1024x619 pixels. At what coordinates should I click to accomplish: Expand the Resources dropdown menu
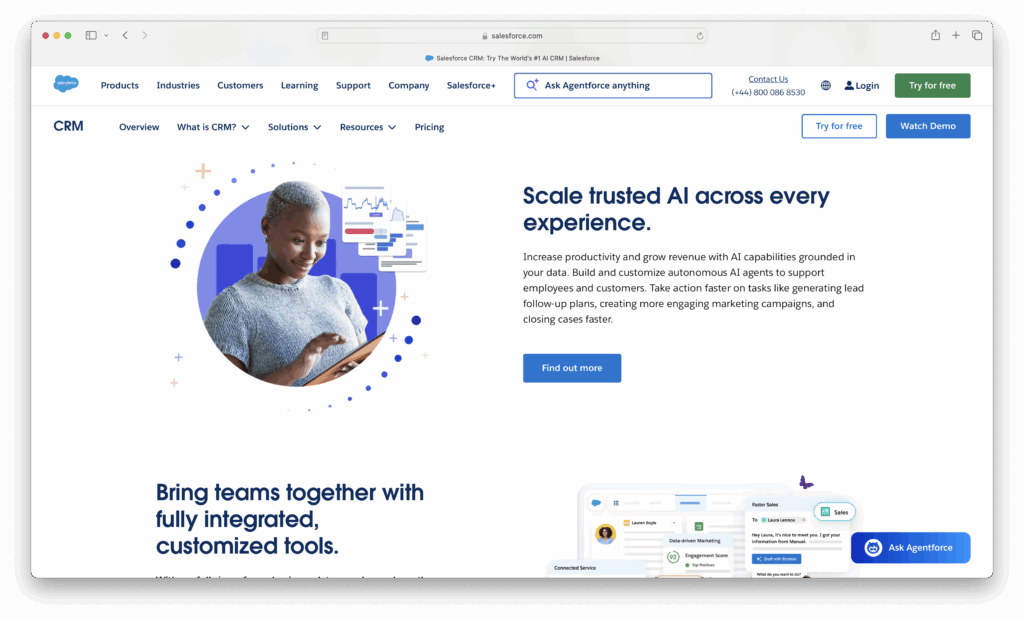coord(368,127)
